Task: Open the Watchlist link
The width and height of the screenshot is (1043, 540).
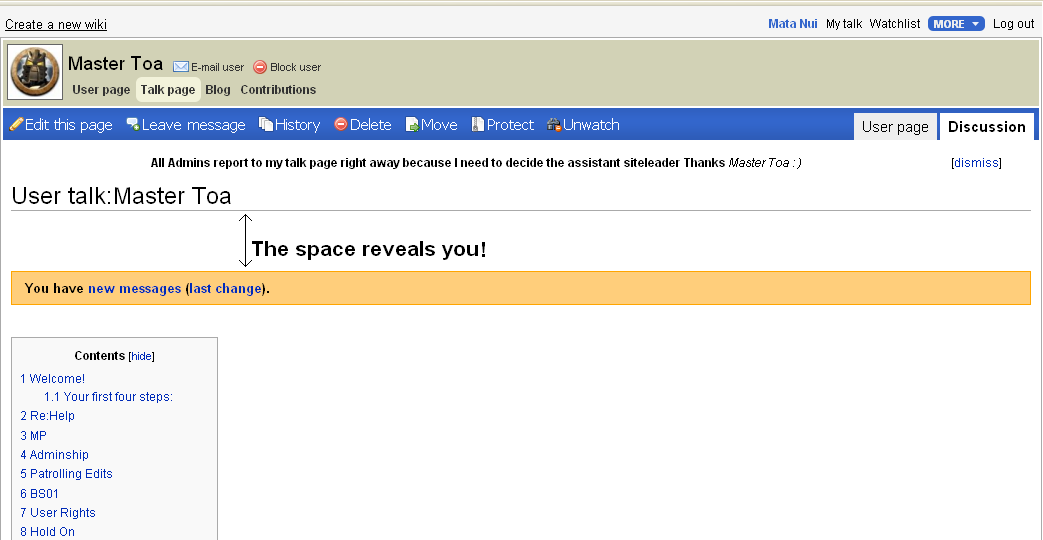Action: pyautogui.click(x=895, y=24)
